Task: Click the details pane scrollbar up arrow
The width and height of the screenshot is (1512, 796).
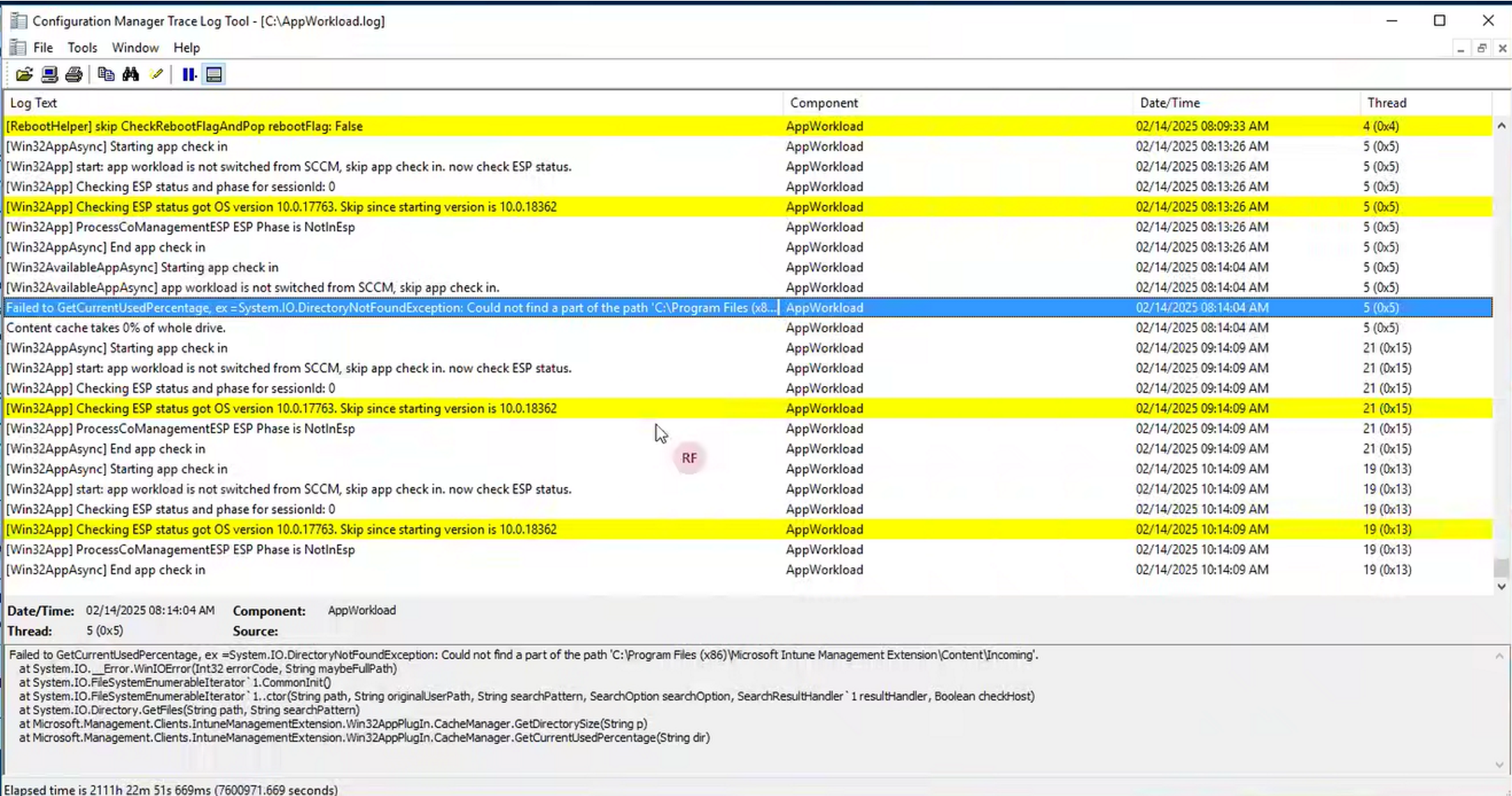Action: 1499,656
